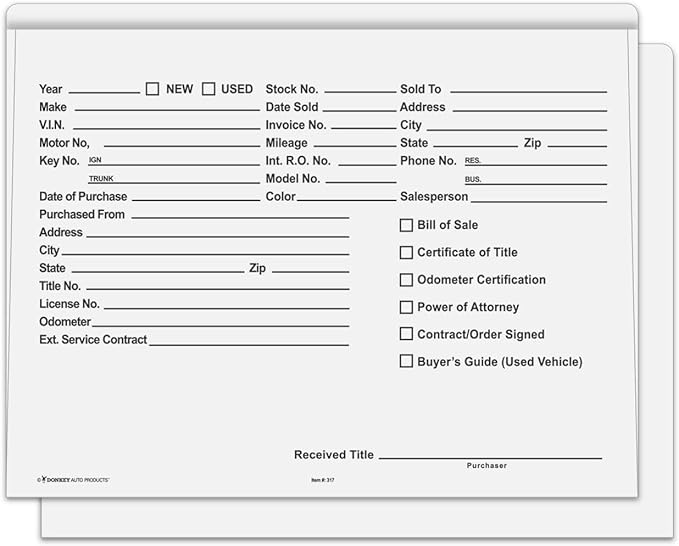Select the Power of Attorney checkbox
Image resolution: width=679 pixels, height=546 pixels.
[x=406, y=307]
